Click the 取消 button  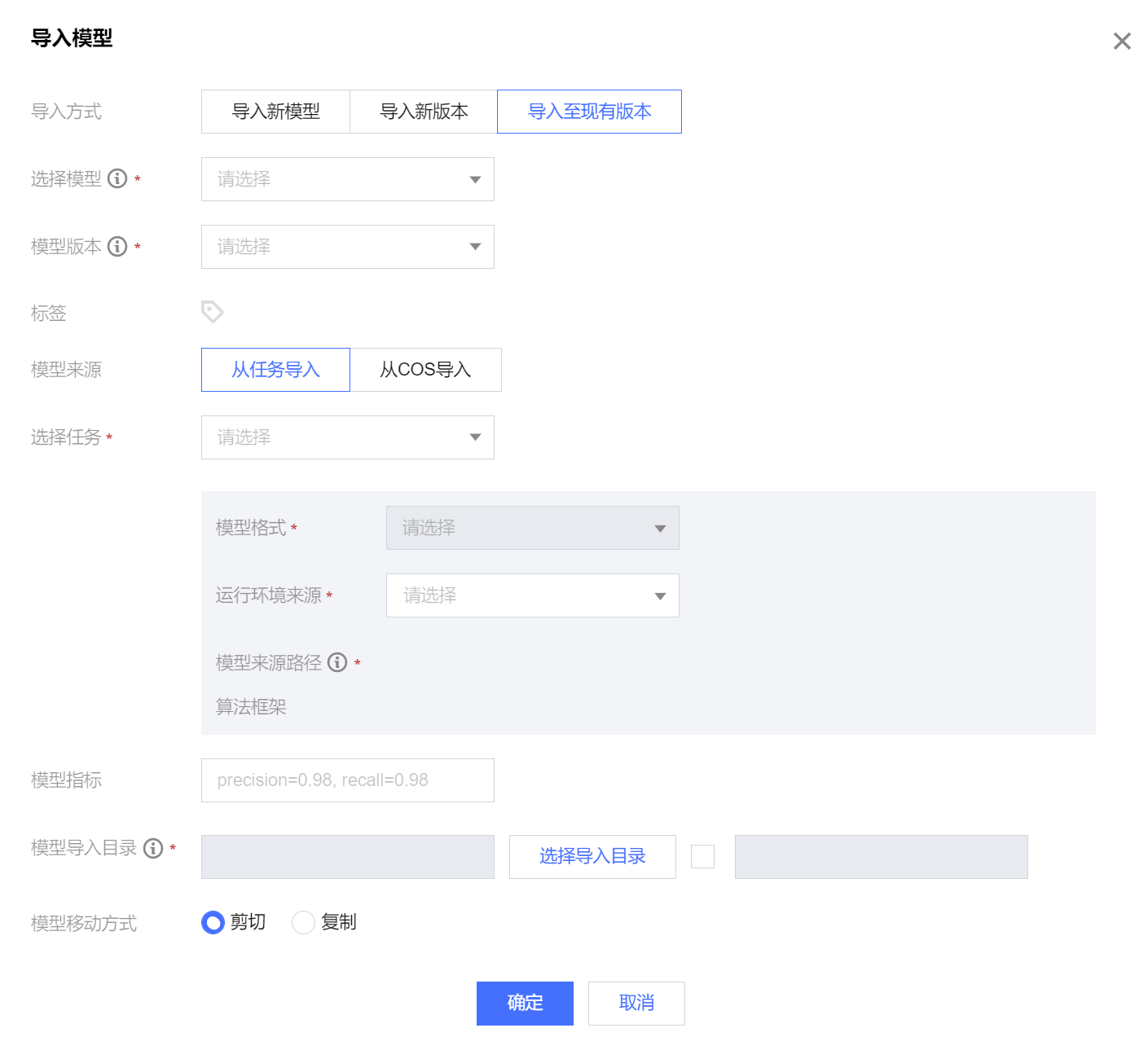[636, 1004]
